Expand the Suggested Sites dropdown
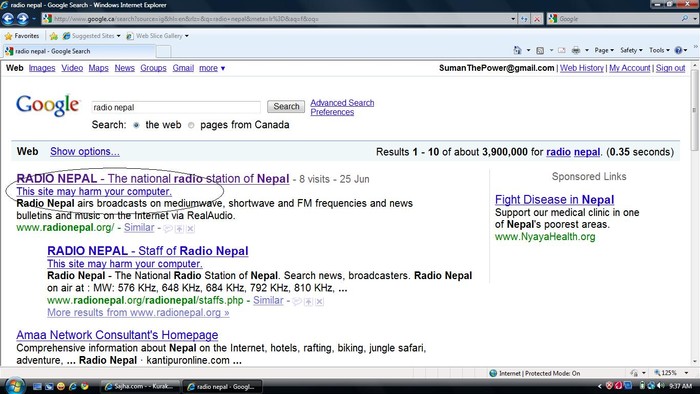 tap(118, 36)
